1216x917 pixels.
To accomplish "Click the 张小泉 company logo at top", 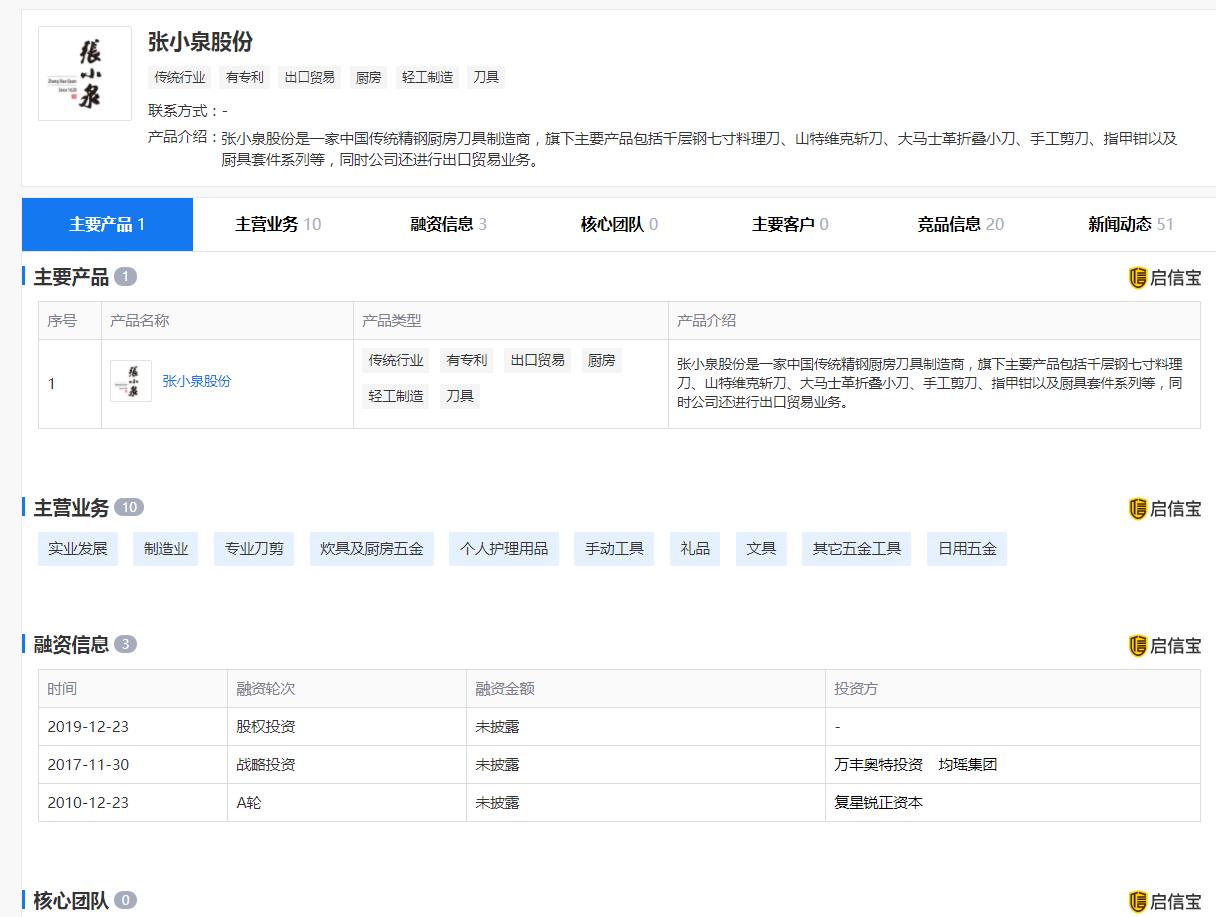I will 85,73.
